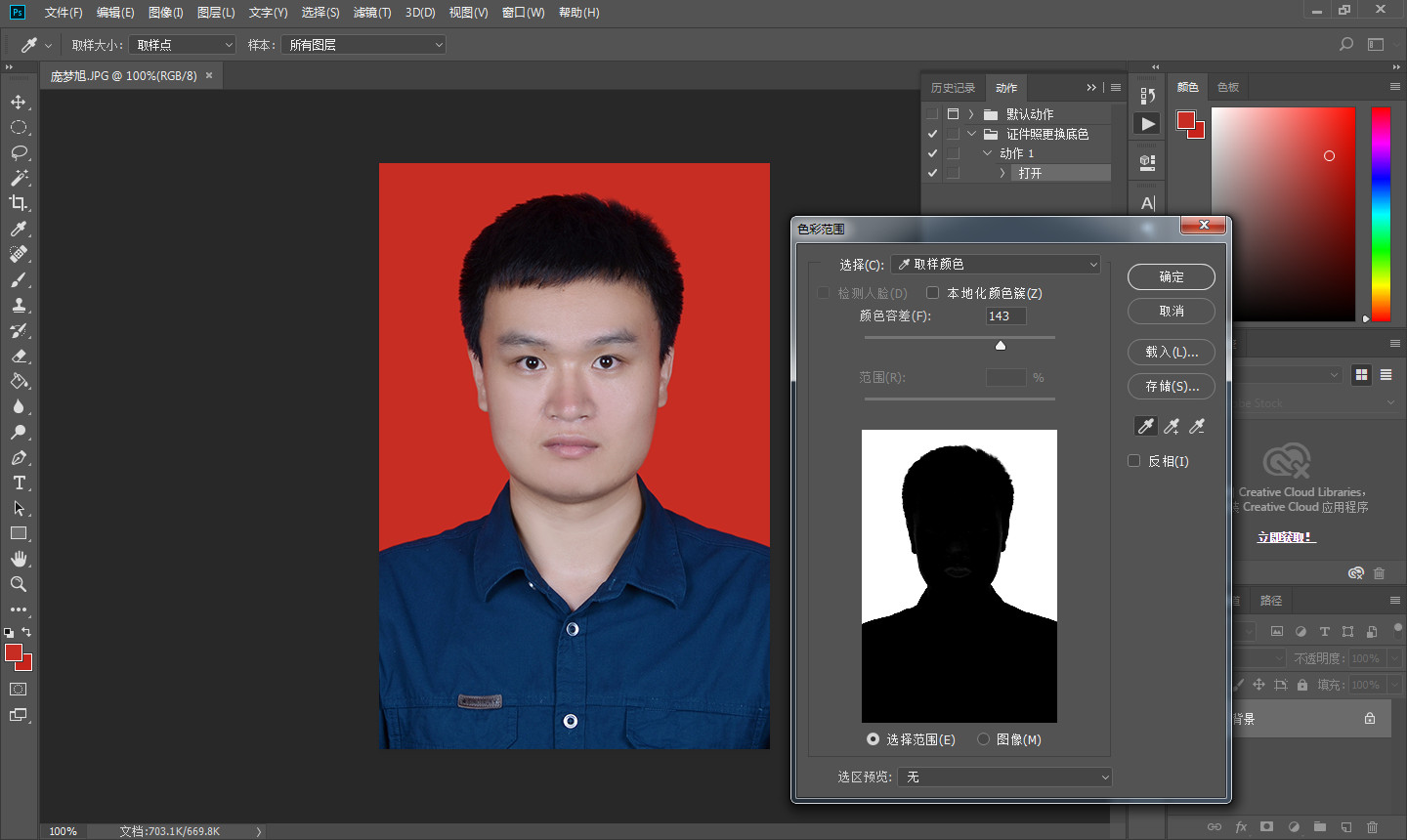Click the 取消 button
The height and width of the screenshot is (840, 1407).
tap(1172, 311)
